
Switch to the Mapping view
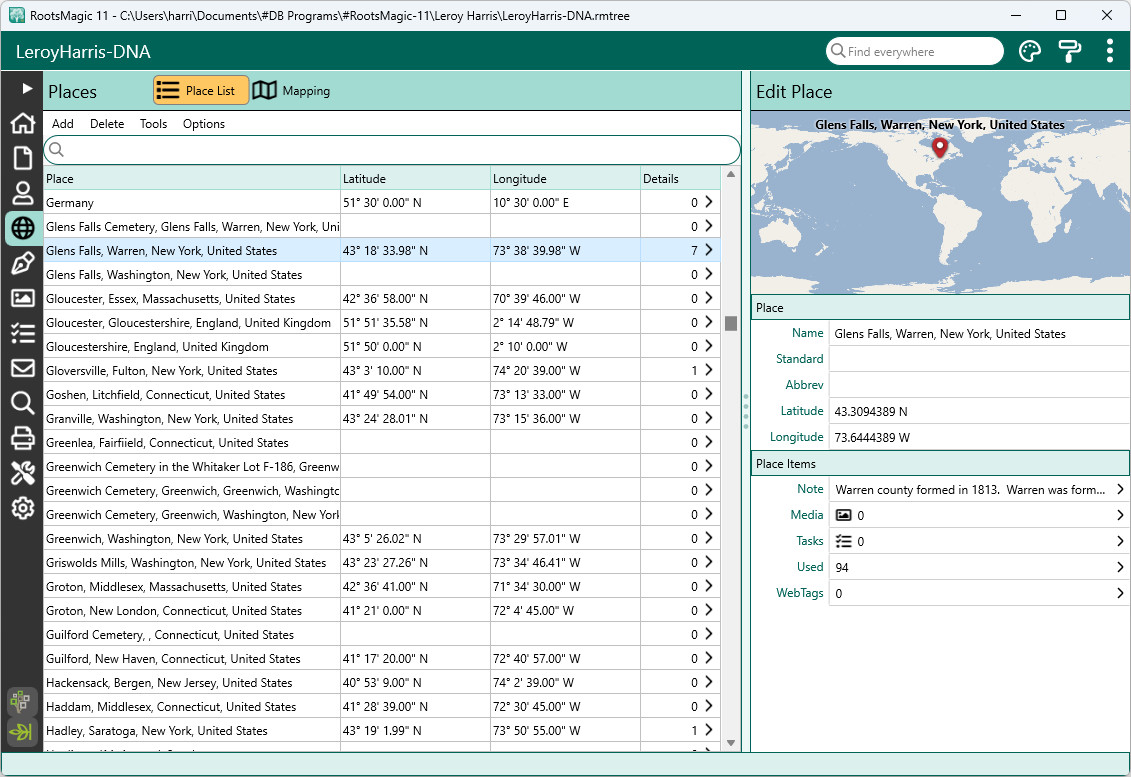pos(291,90)
